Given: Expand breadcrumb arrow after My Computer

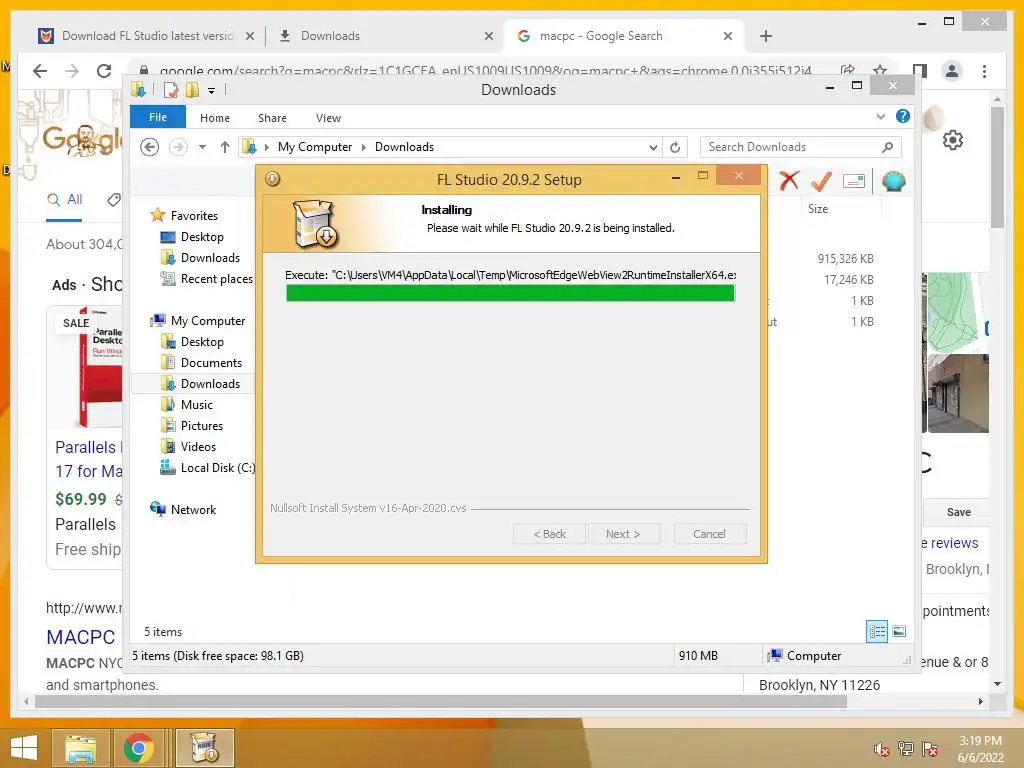Looking at the screenshot, I should pos(364,147).
